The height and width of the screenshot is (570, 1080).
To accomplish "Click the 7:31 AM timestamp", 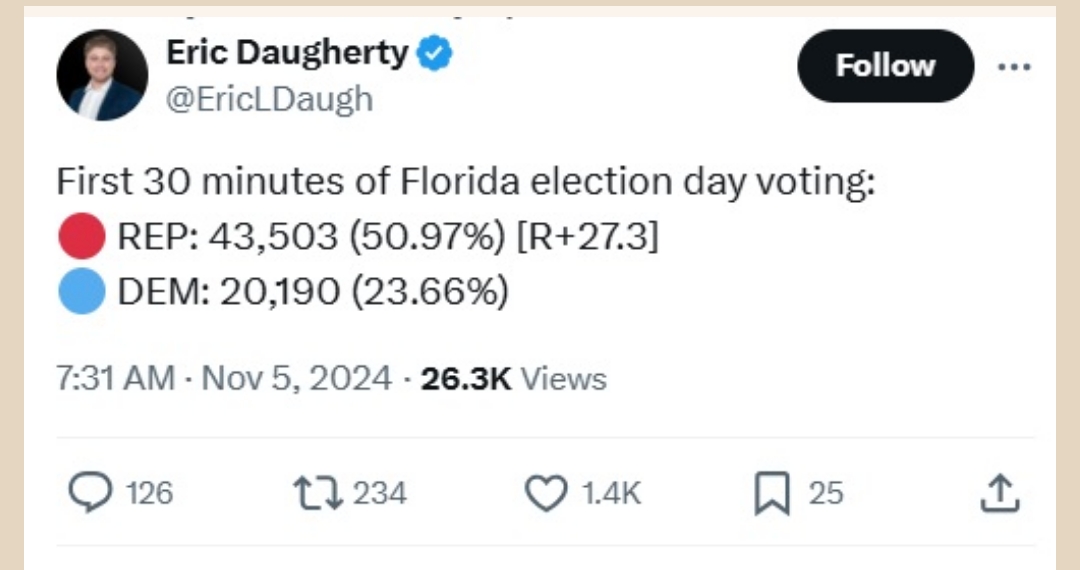I will (115, 379).
